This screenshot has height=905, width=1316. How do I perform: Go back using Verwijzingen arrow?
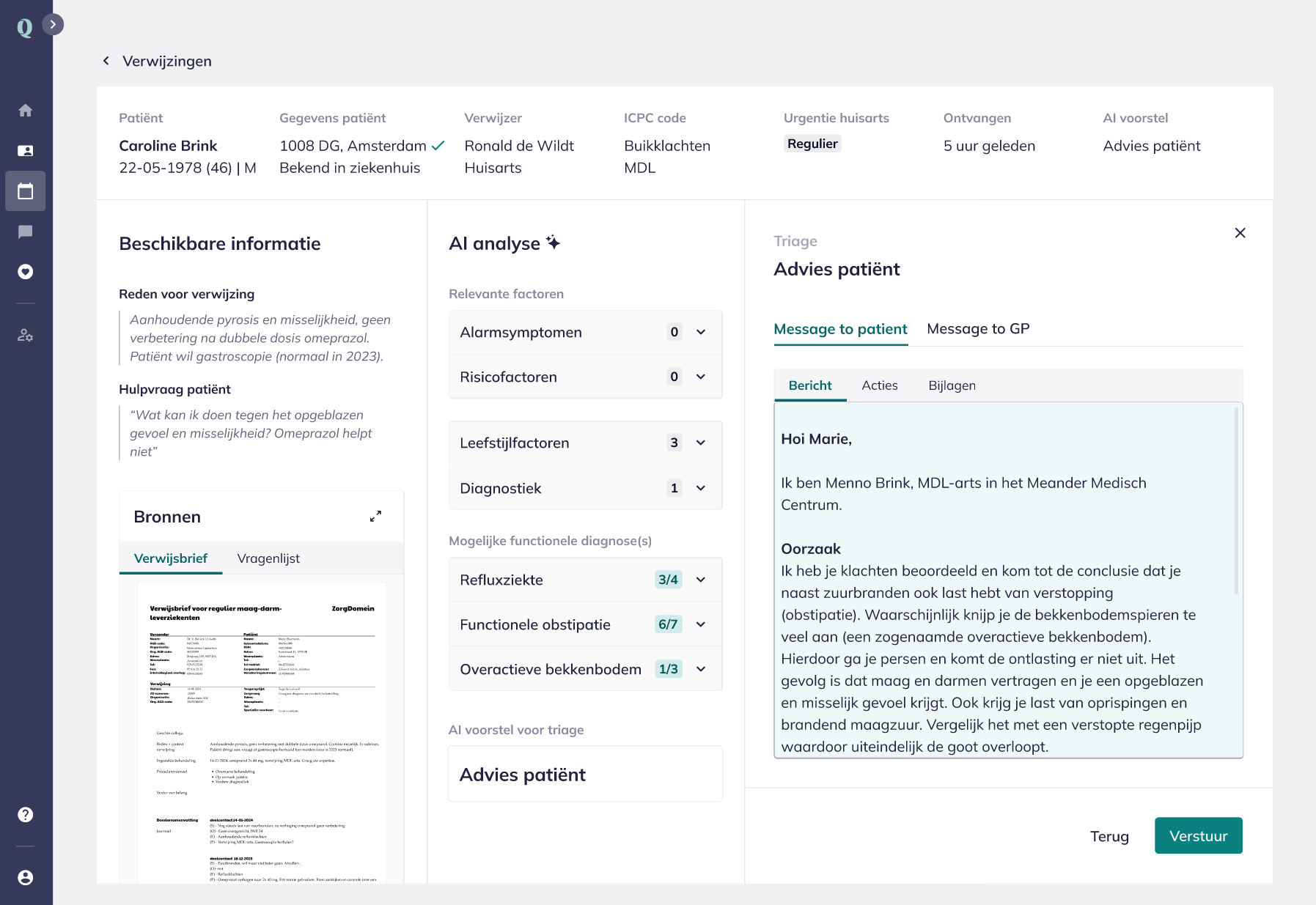[x=106, y=61]
